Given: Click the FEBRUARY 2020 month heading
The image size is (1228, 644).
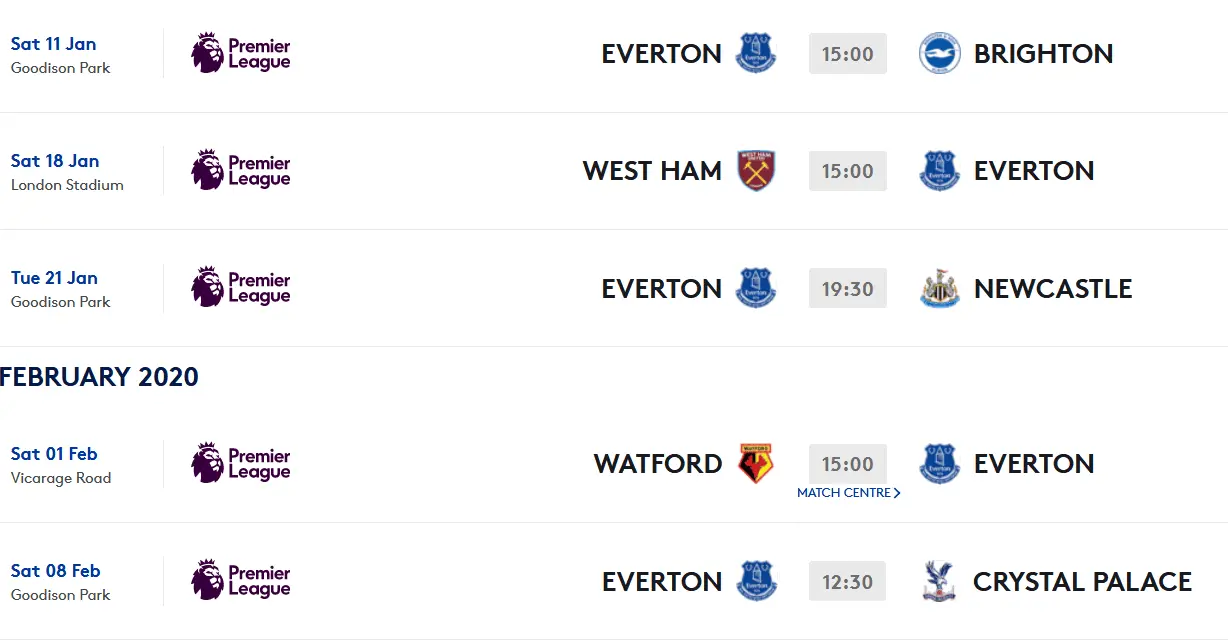Looking at the screenshot, I should [x=100, y=377].
